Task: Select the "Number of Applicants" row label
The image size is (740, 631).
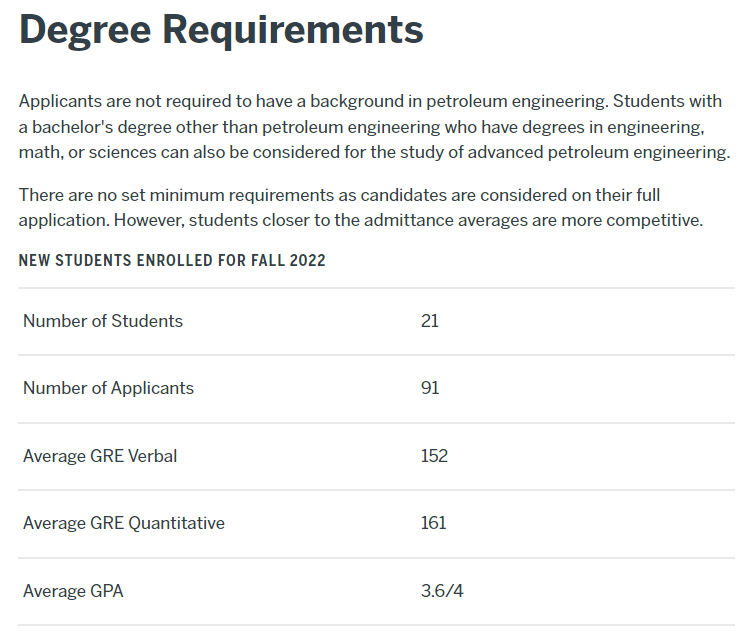Action: [x=108, y=388]
